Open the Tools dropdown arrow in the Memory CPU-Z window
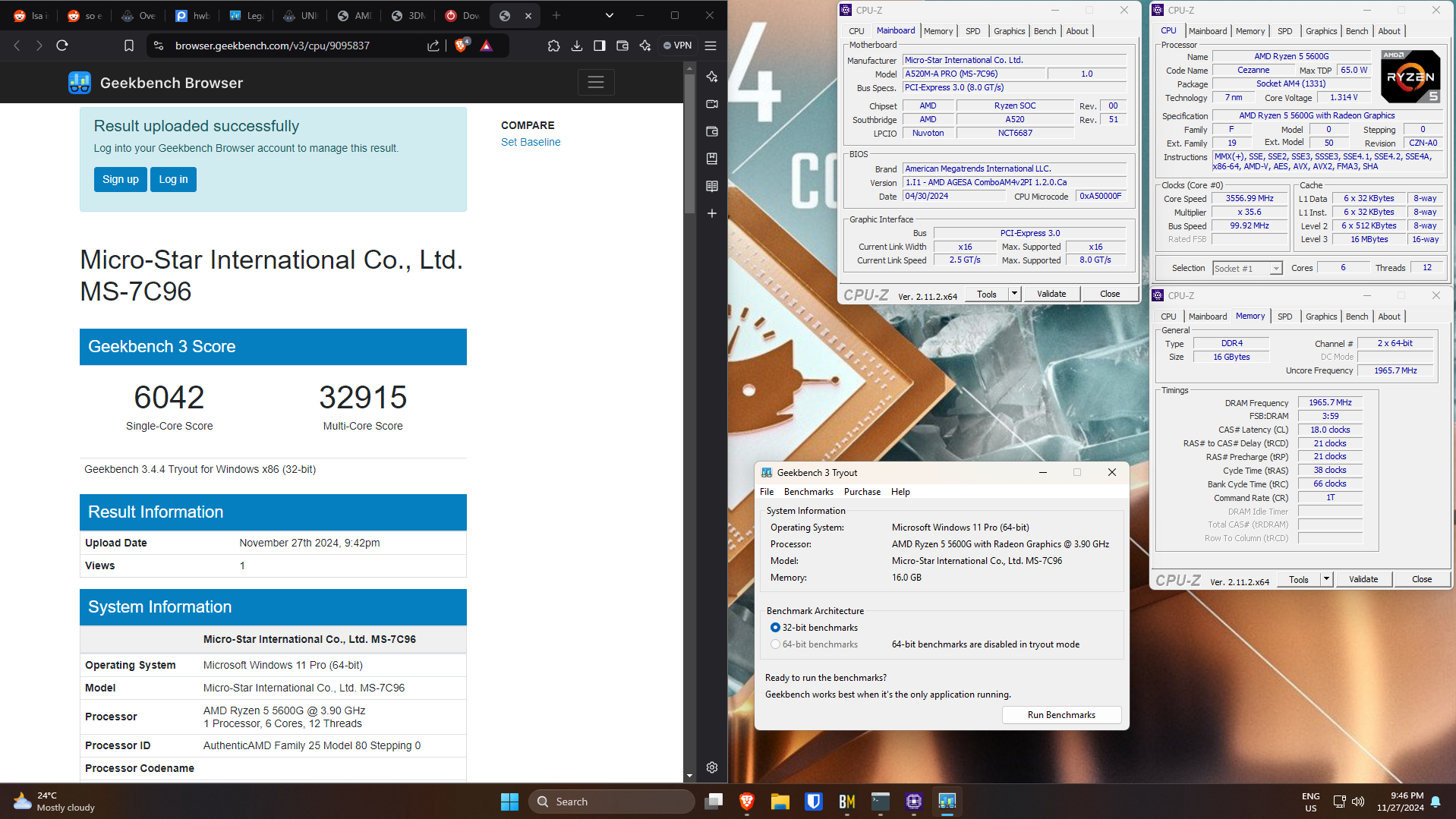 click(x=1326, y=579)
